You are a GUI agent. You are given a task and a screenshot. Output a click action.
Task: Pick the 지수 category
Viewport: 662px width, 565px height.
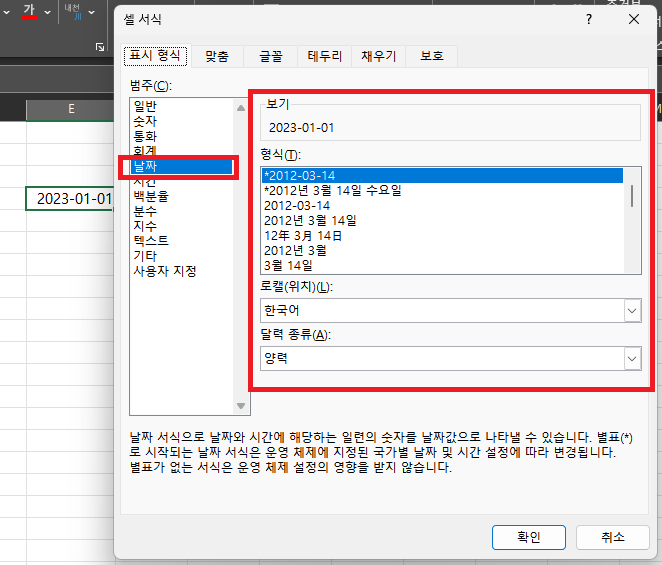[x=182, y=226]
